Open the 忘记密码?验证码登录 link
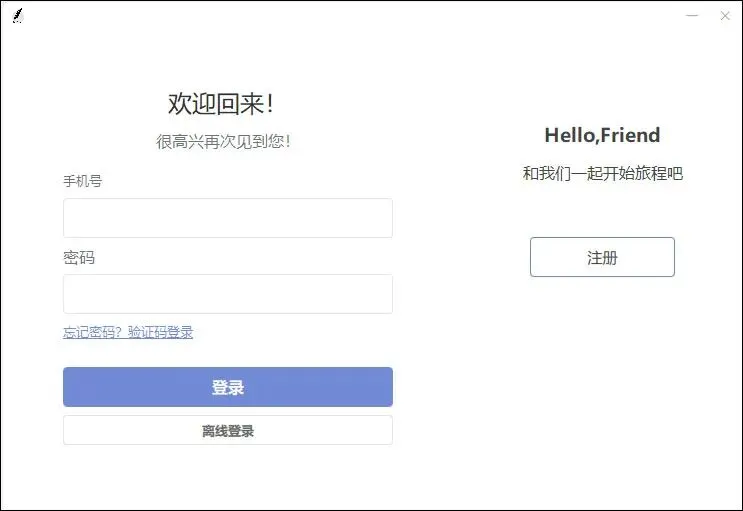Screen dimensions: 743x511 pos(128,332)
